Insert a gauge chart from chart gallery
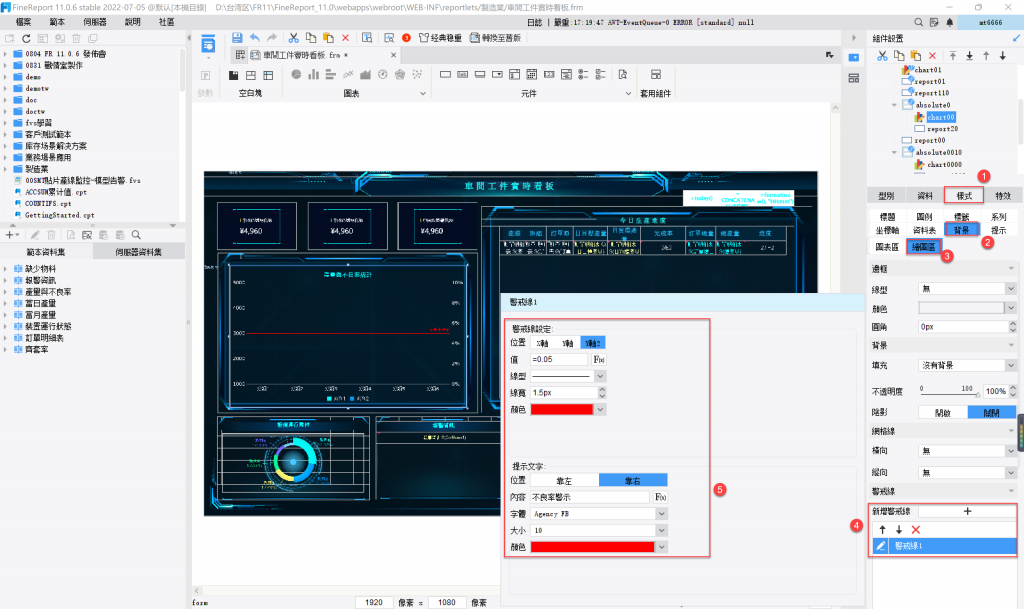 tap(383, 74)
